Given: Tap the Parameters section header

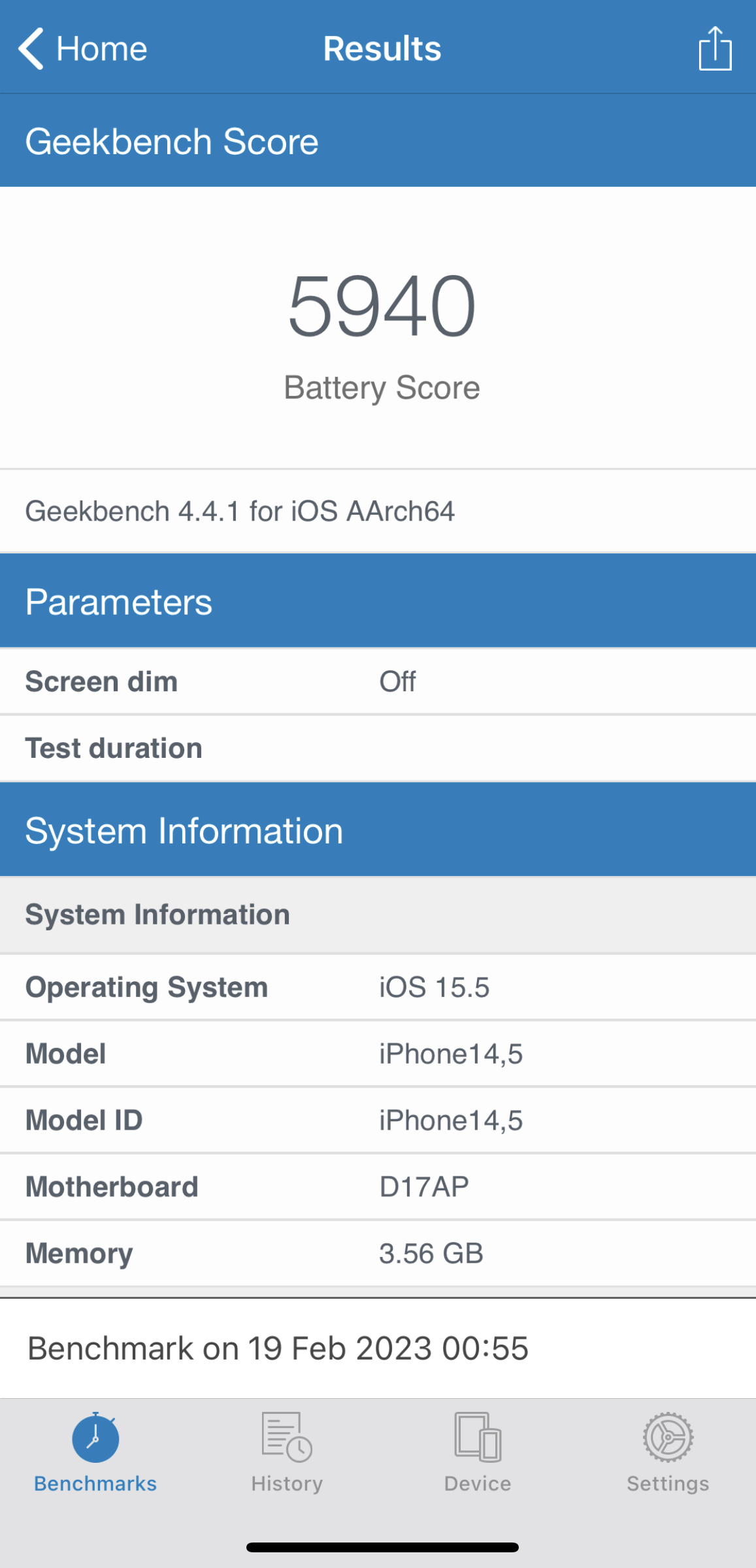Looking at the screenshot, I should tap(378, 601).
